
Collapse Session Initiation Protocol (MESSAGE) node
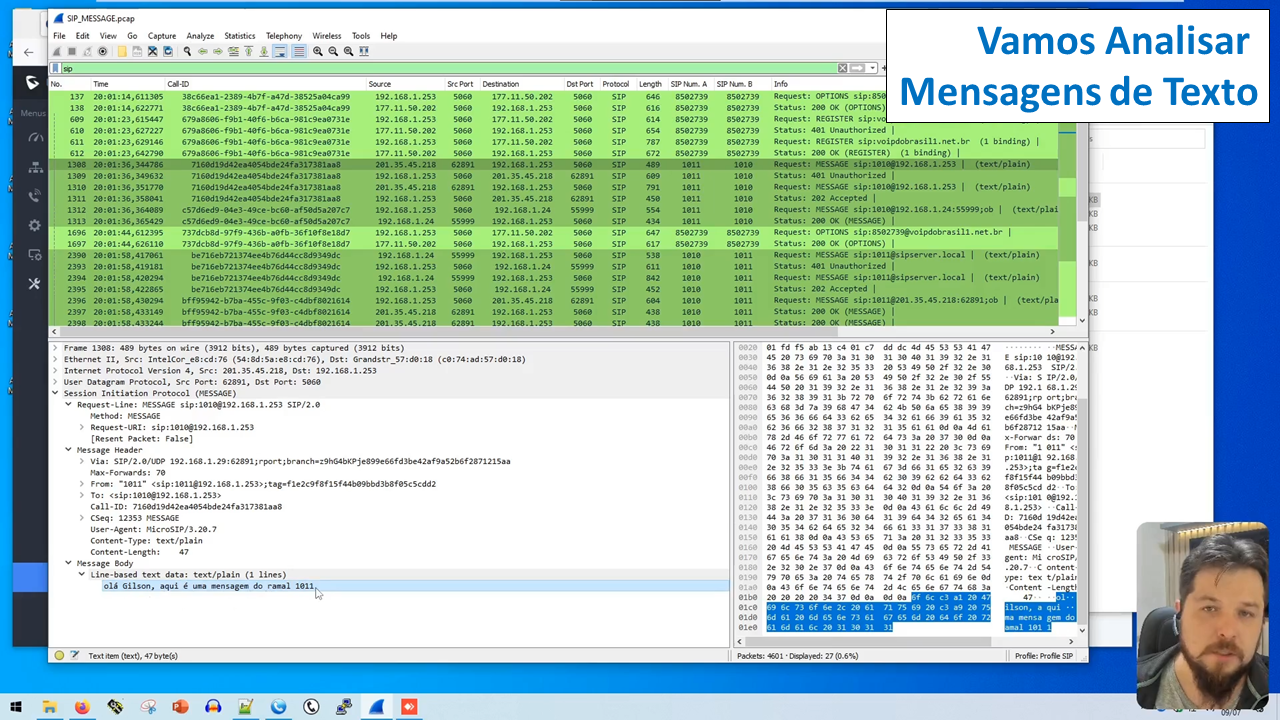click(x=56, y=393)
